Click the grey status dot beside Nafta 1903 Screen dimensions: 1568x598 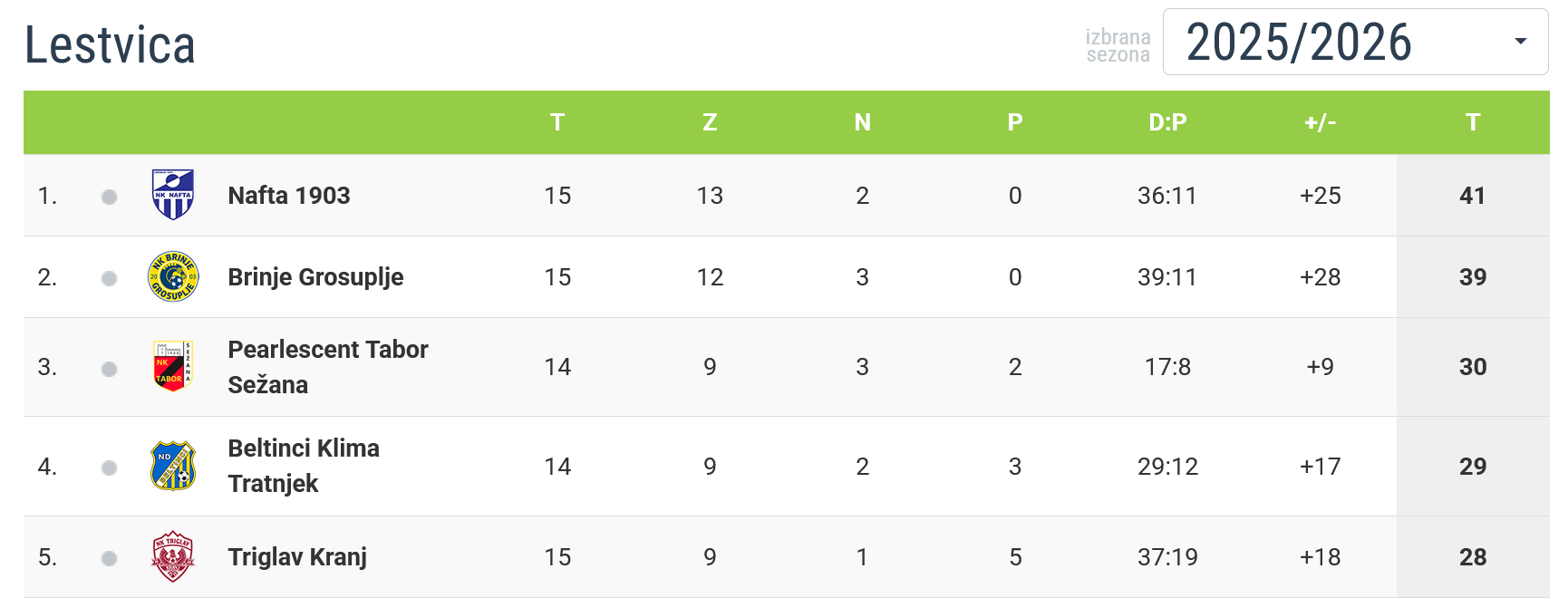coord(110,197)
